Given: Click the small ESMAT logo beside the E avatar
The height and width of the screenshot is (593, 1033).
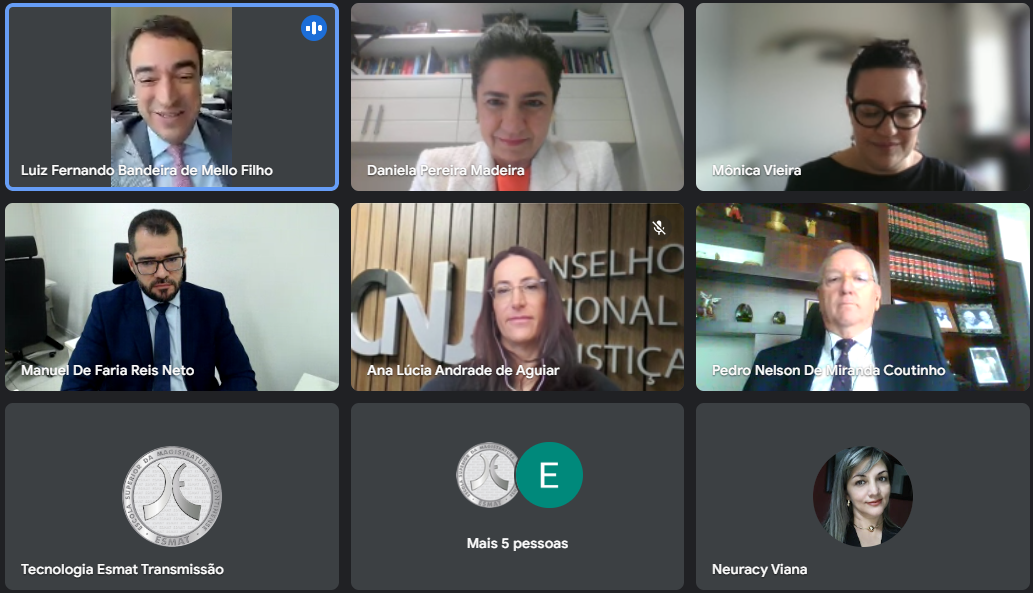Looking at the screenshot, I should (488, 475).
